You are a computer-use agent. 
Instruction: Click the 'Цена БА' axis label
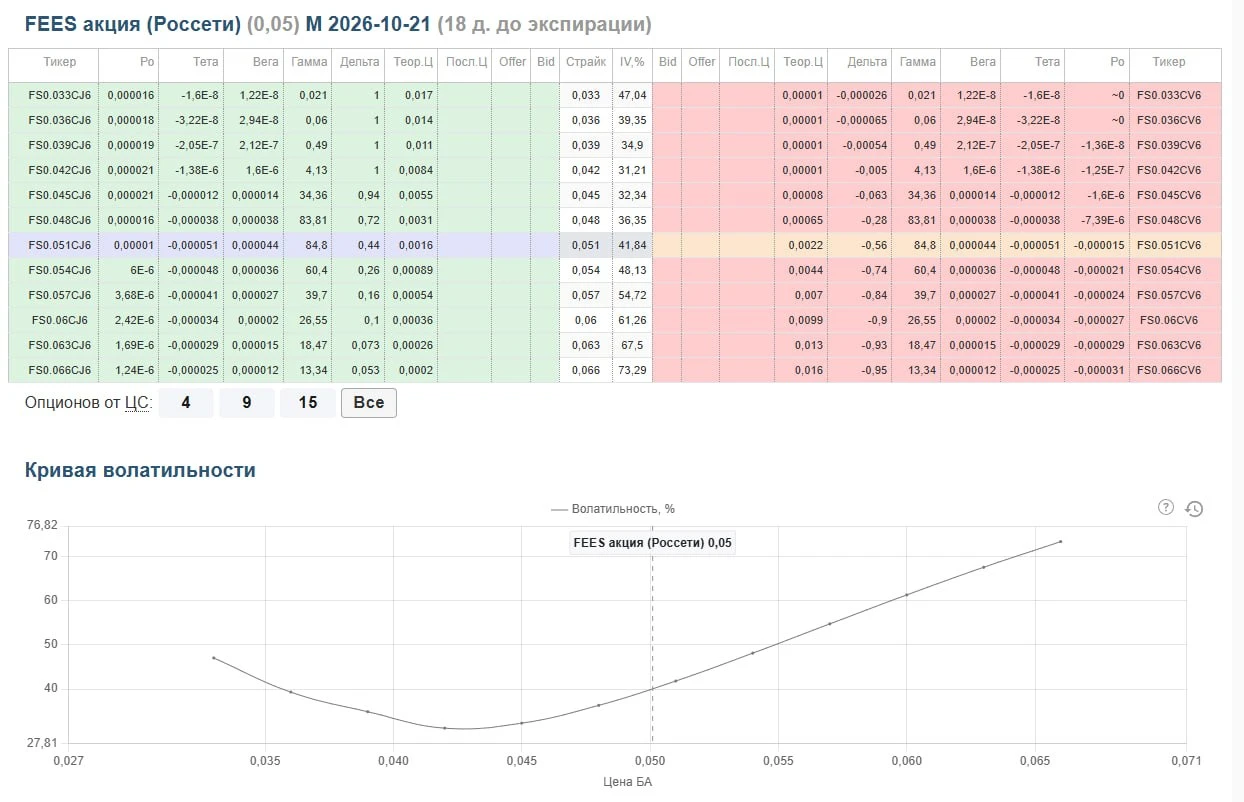point(628,782)
